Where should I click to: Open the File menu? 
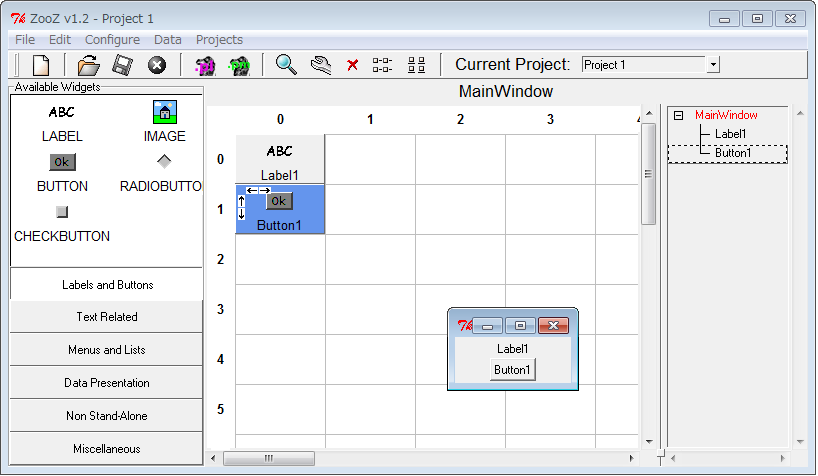coord(25,40)
